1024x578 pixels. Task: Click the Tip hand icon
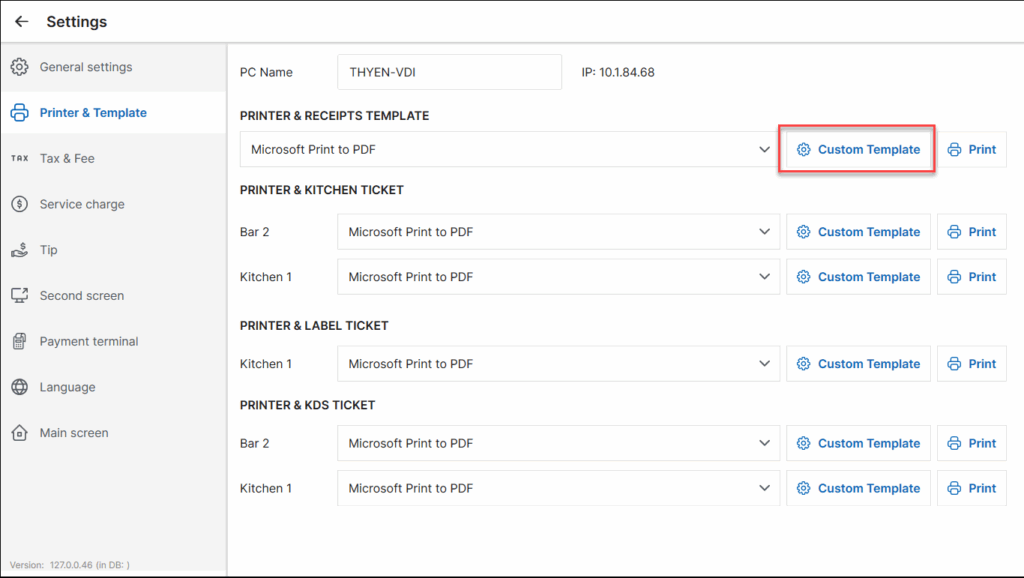pos(20,249)
